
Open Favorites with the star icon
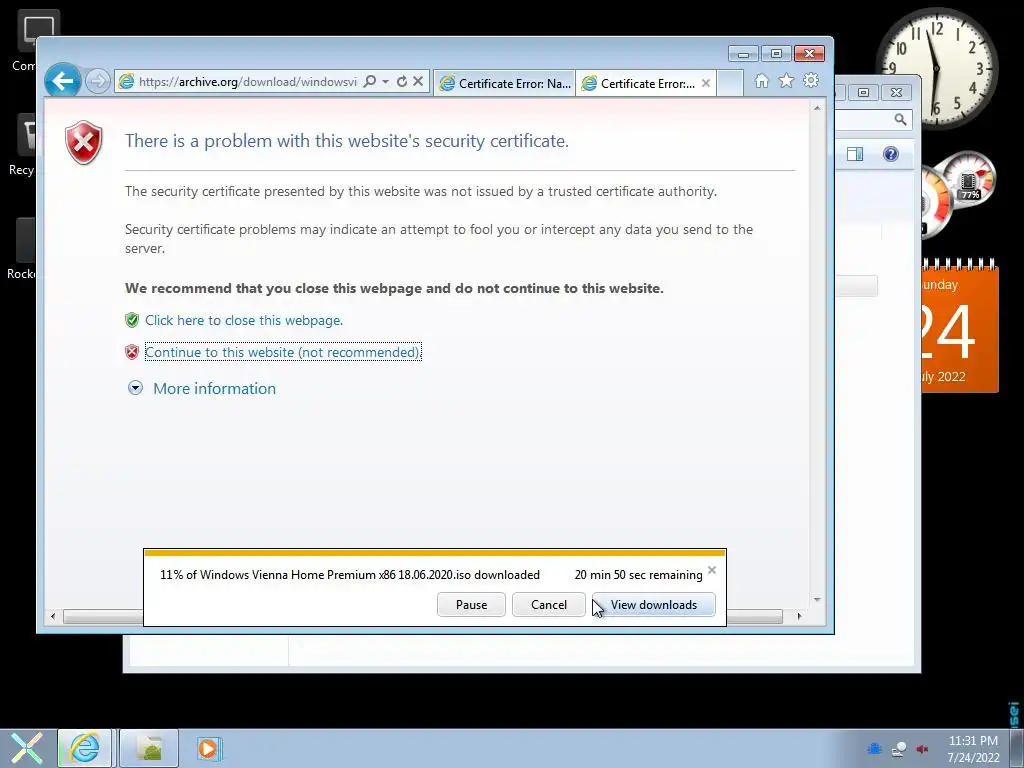[x=786, y=81]
